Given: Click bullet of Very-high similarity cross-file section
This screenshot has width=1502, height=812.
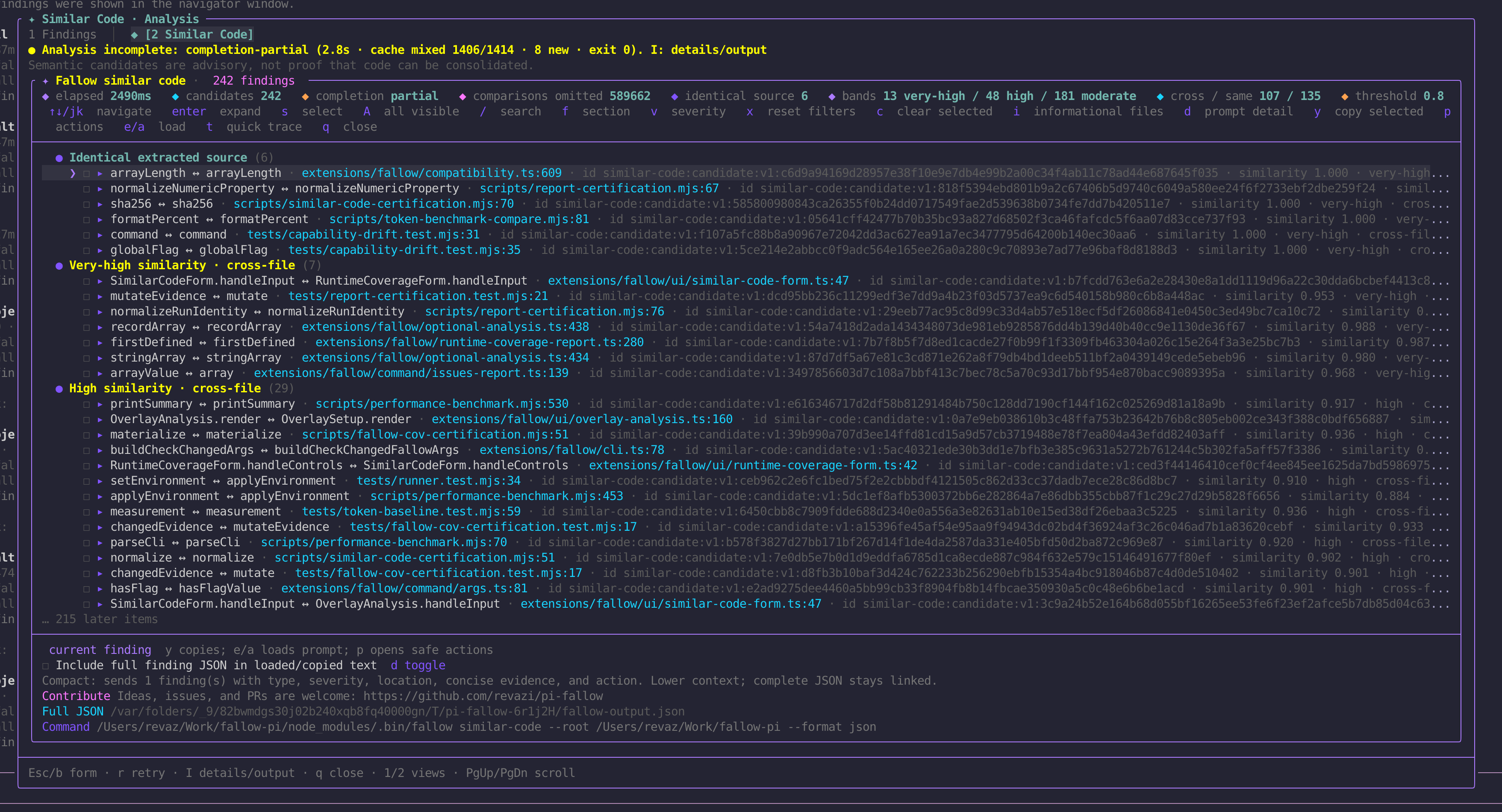Looking at the screenshot, I should pyautogui.click(x=59, y=266).
